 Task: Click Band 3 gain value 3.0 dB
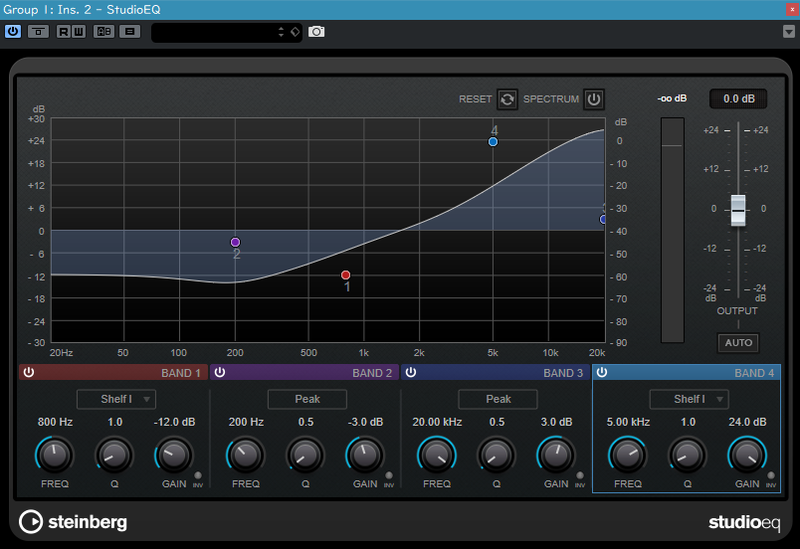click(557, 422)
